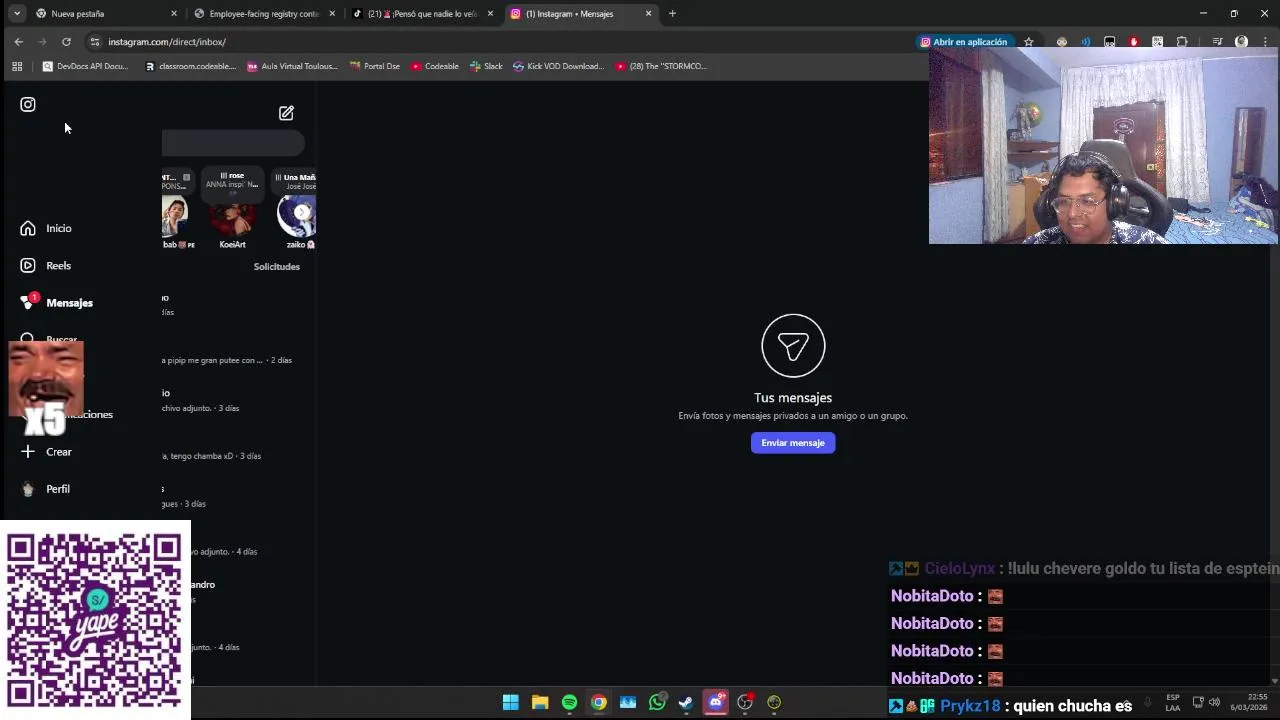This screenshot has height=720, width=1280.
Task: Open the new message compose icon
Action: point(286,113)
